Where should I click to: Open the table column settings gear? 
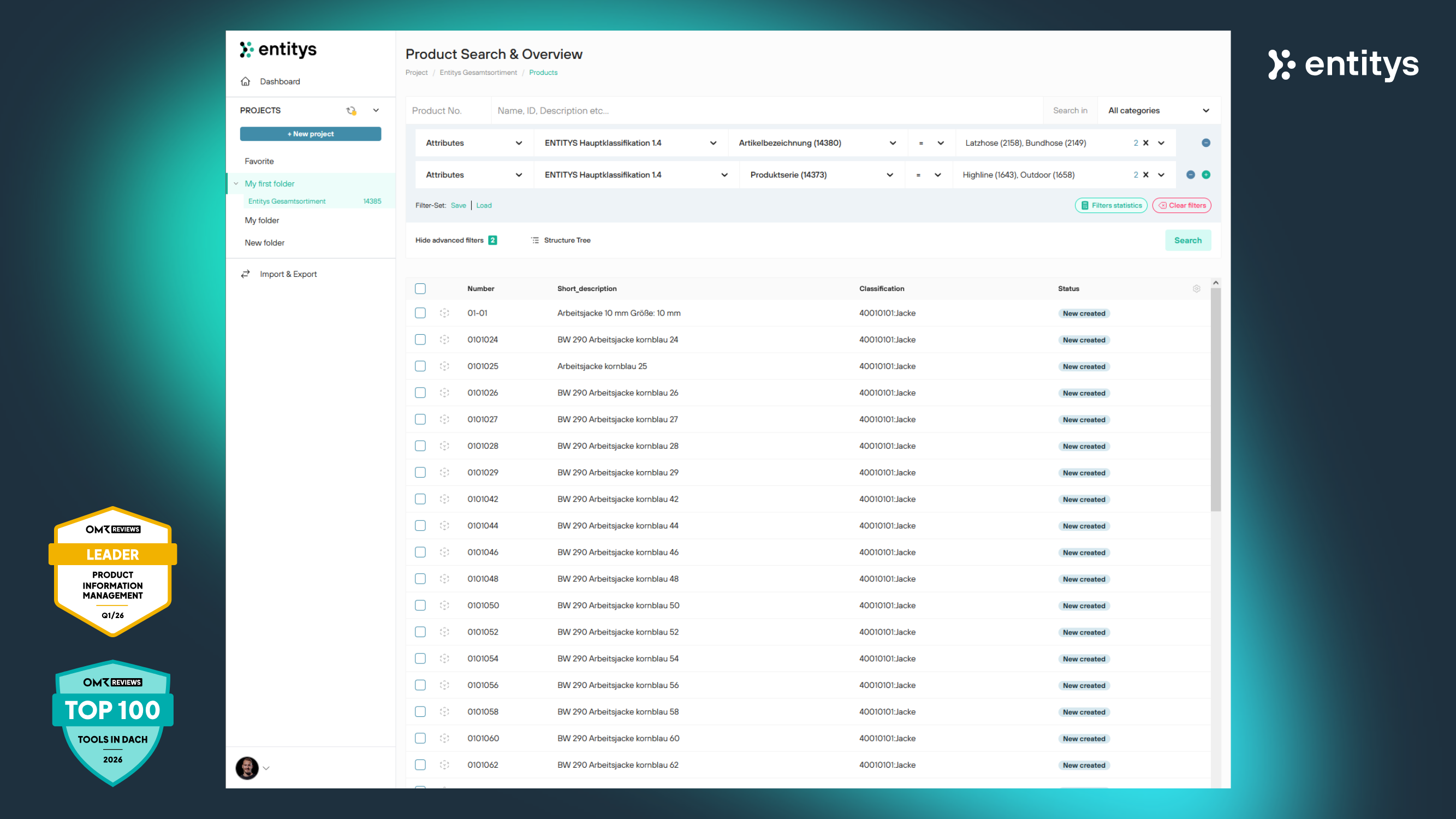[x=1196, y=289]
